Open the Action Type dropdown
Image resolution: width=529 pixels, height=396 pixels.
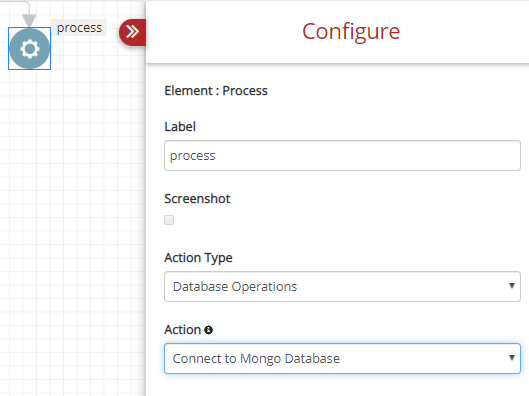point(342,286)
